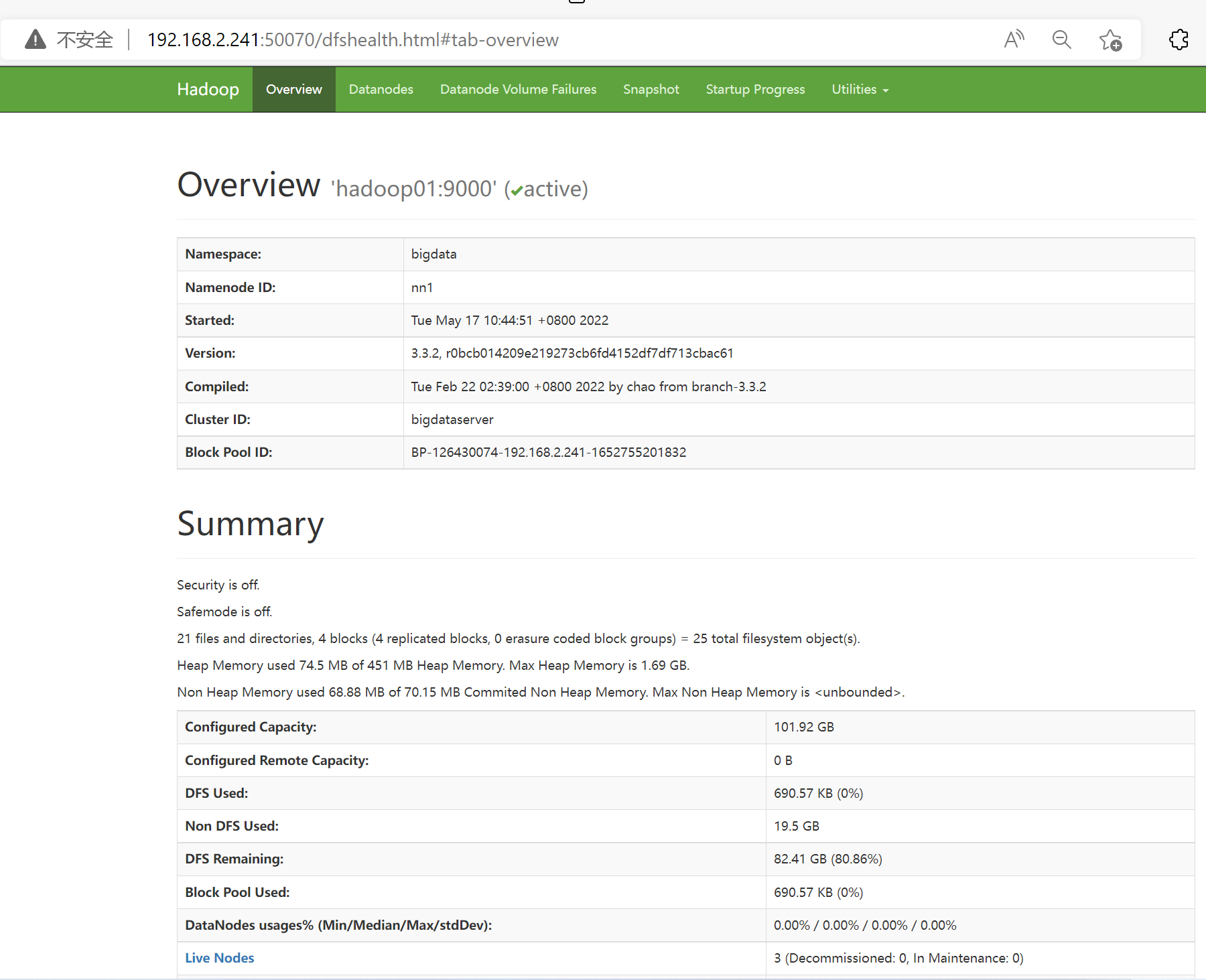The image size is (1206, 980).
Task: Open the Datanode Volume Failures tab
Action: pos(518,90)
